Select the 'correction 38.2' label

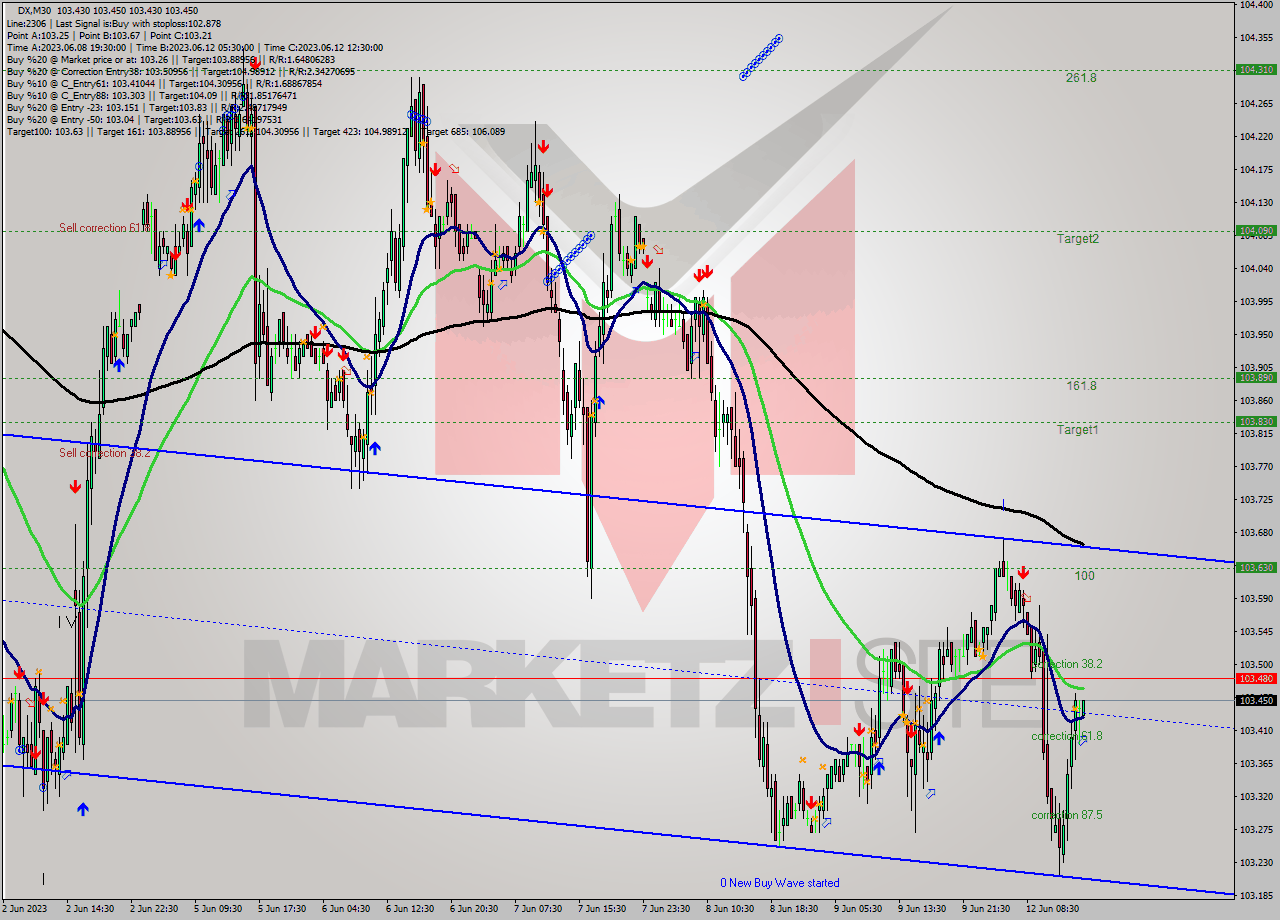(x=1067, y=663)
